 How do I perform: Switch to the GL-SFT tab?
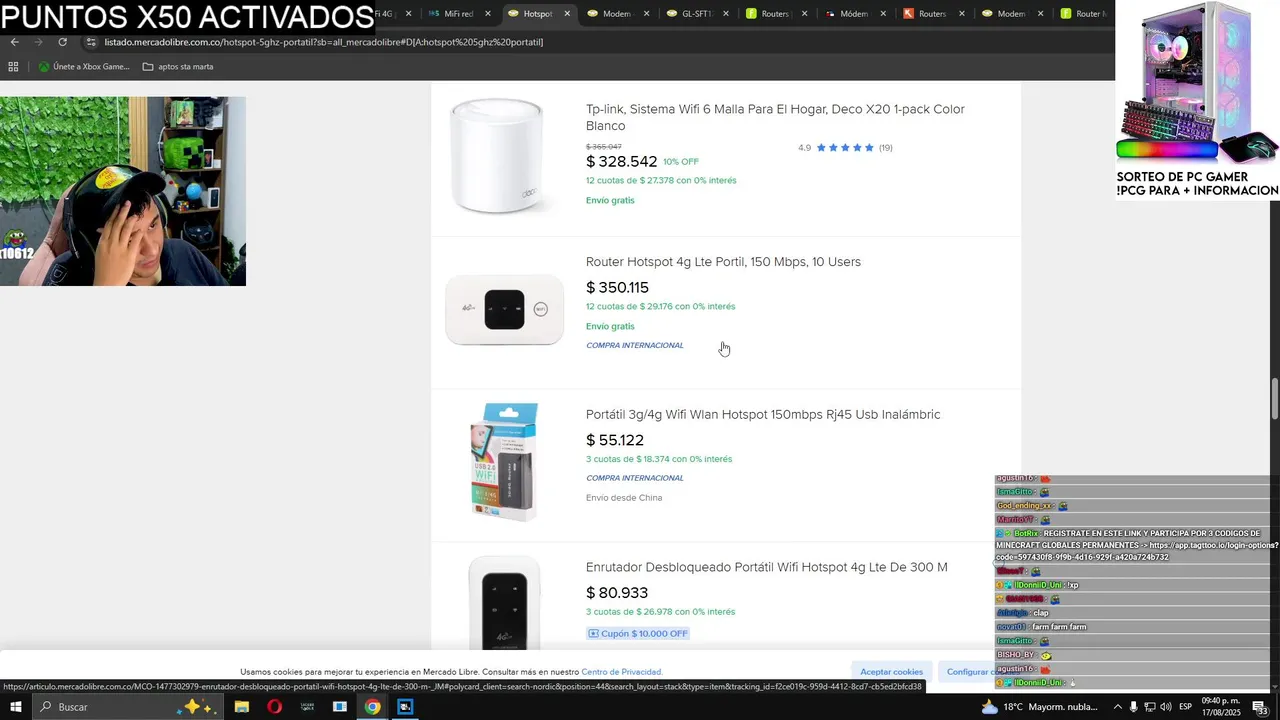click(x=698, y=14)
